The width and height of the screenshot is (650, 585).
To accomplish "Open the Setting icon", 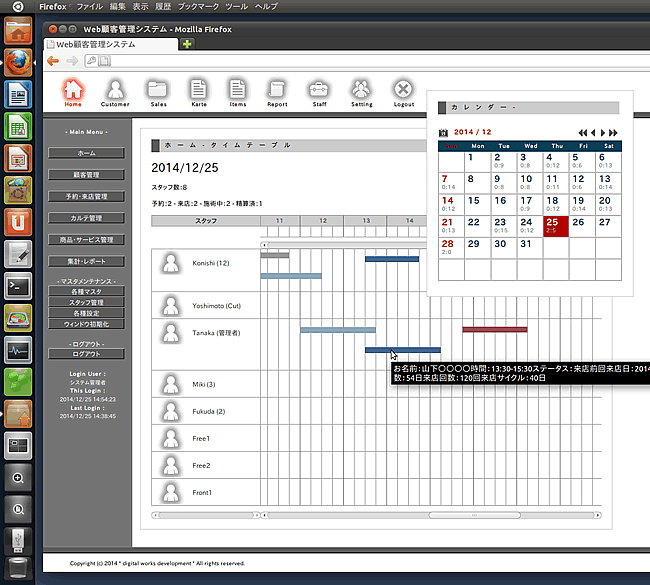I will click(x=361, y=90).
